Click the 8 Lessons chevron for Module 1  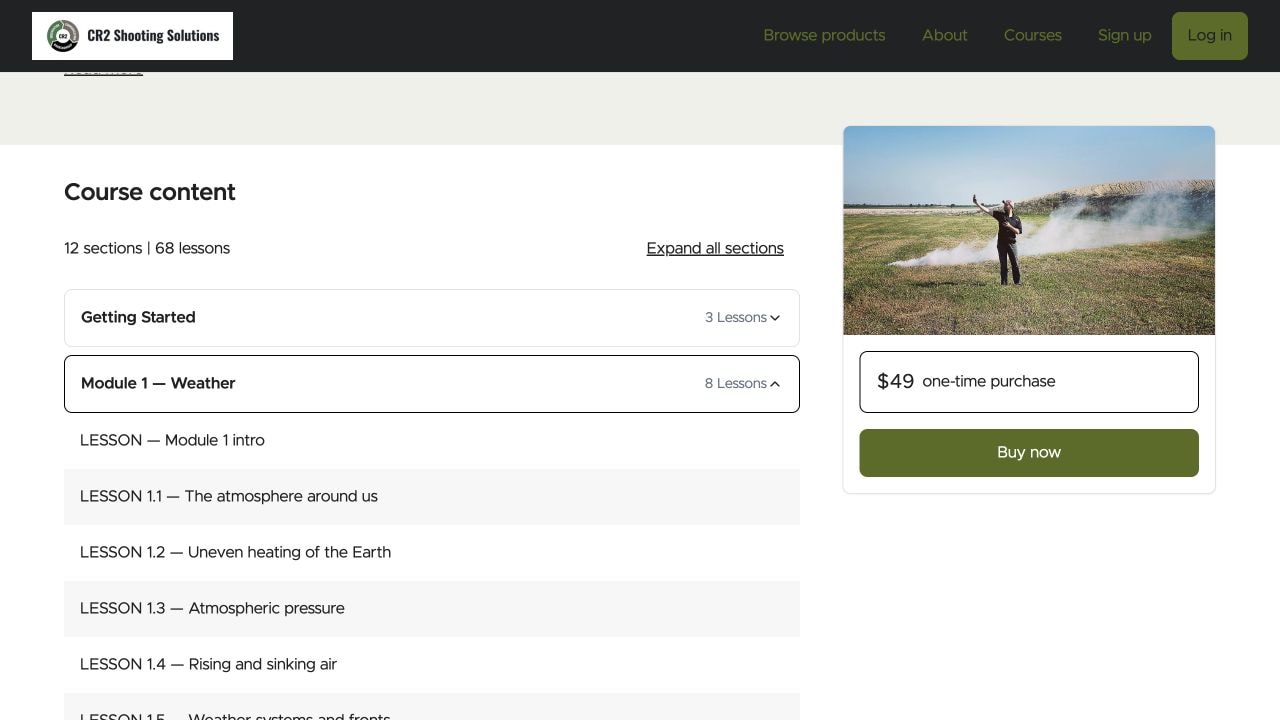(x=775, y=384)
